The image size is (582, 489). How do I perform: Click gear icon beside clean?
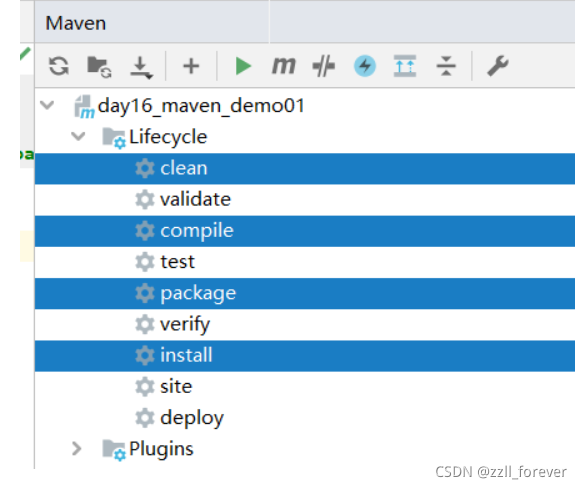pyautogui.click(x=145, y=168)
